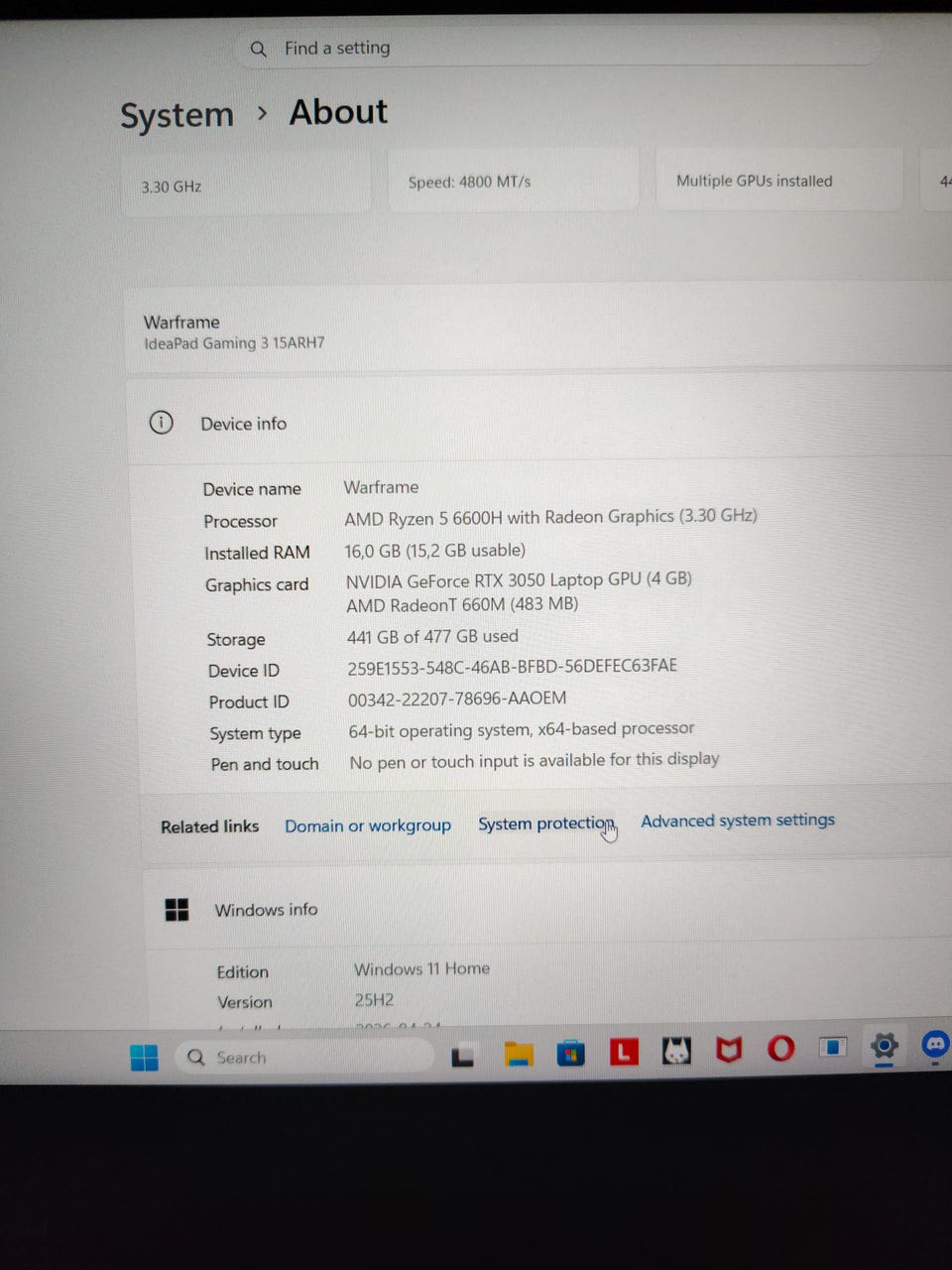Click the Related links label
Screen dimensions: 952x1270
pyautogui.click(x=209, y=826)
